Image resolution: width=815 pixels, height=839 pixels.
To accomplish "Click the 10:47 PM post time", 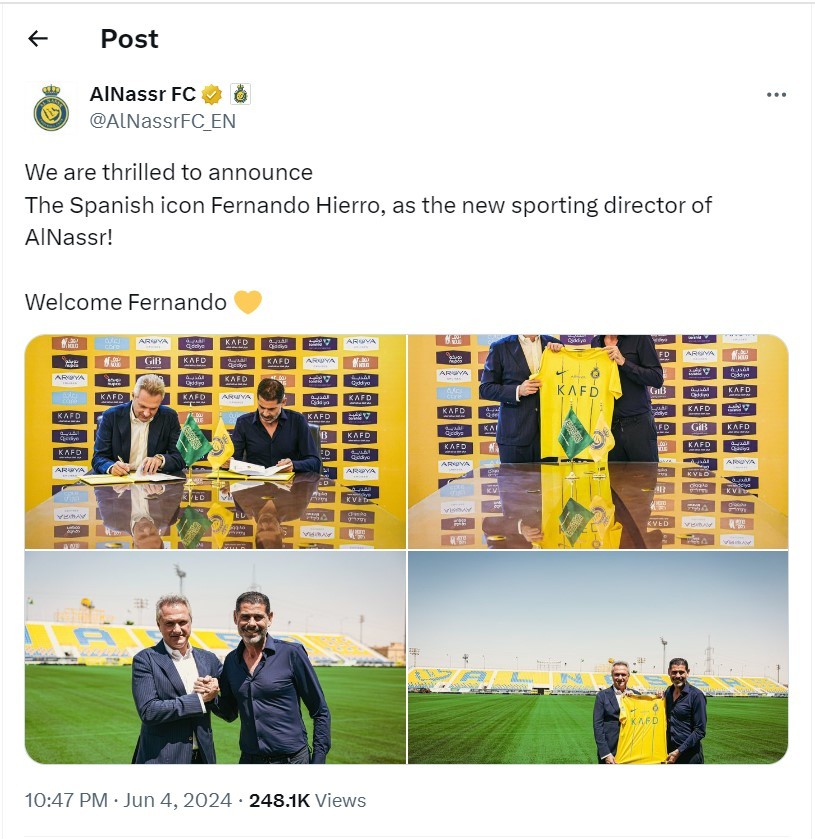I will click(67, 801).
